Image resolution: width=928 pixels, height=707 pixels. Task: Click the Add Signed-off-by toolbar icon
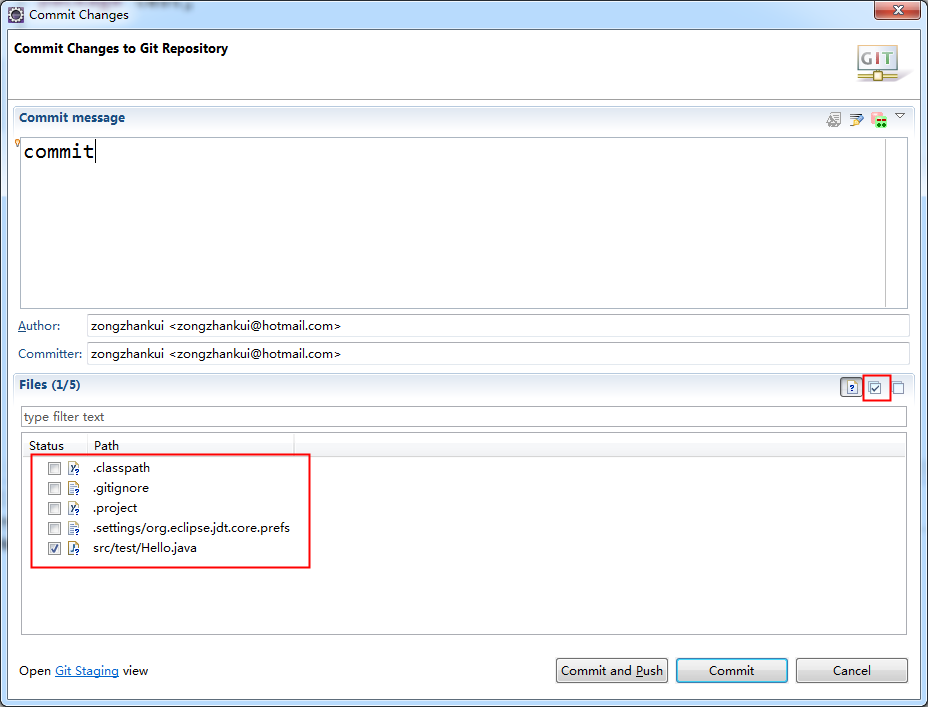coord(857,119)
